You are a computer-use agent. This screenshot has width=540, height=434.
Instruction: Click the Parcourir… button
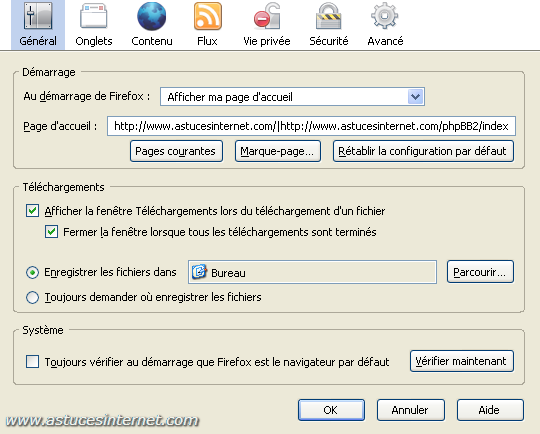(x=480, y=272)
